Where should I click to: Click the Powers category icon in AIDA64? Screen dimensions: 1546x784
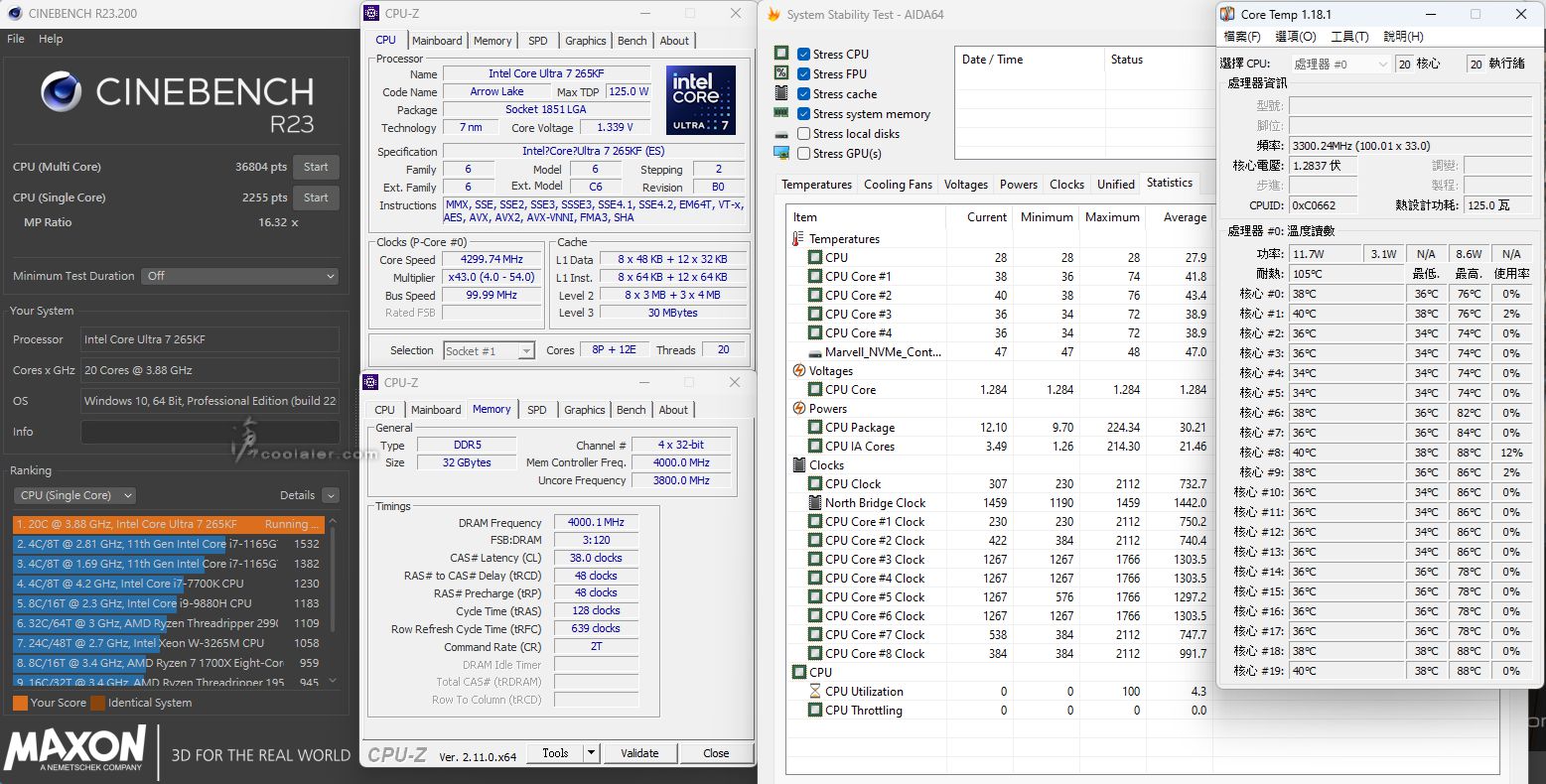coord(798,409)
